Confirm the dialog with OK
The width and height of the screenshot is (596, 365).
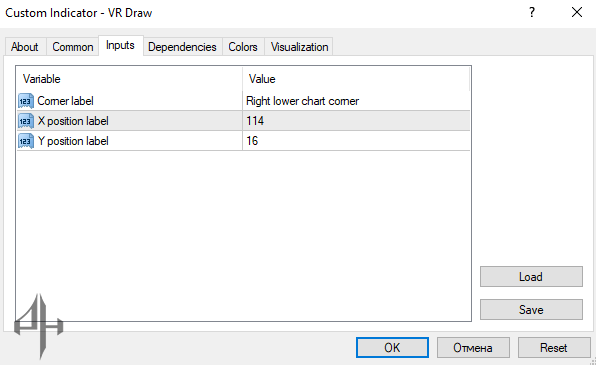click(x=392, y=348)
